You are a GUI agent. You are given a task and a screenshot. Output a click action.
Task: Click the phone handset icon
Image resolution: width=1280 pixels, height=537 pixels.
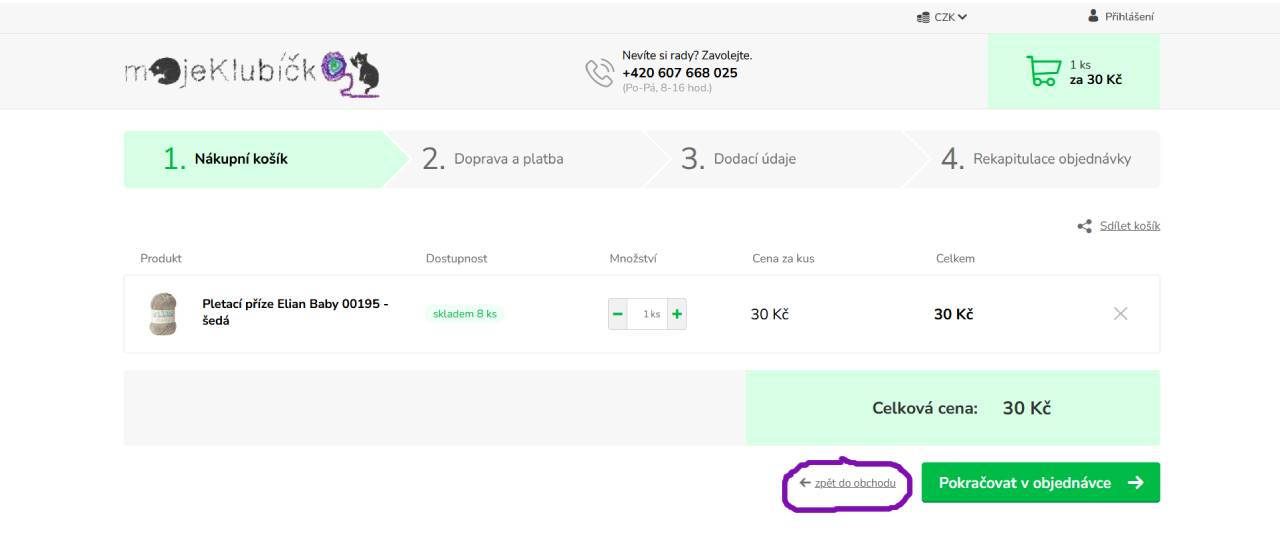(x=600, y=72)
